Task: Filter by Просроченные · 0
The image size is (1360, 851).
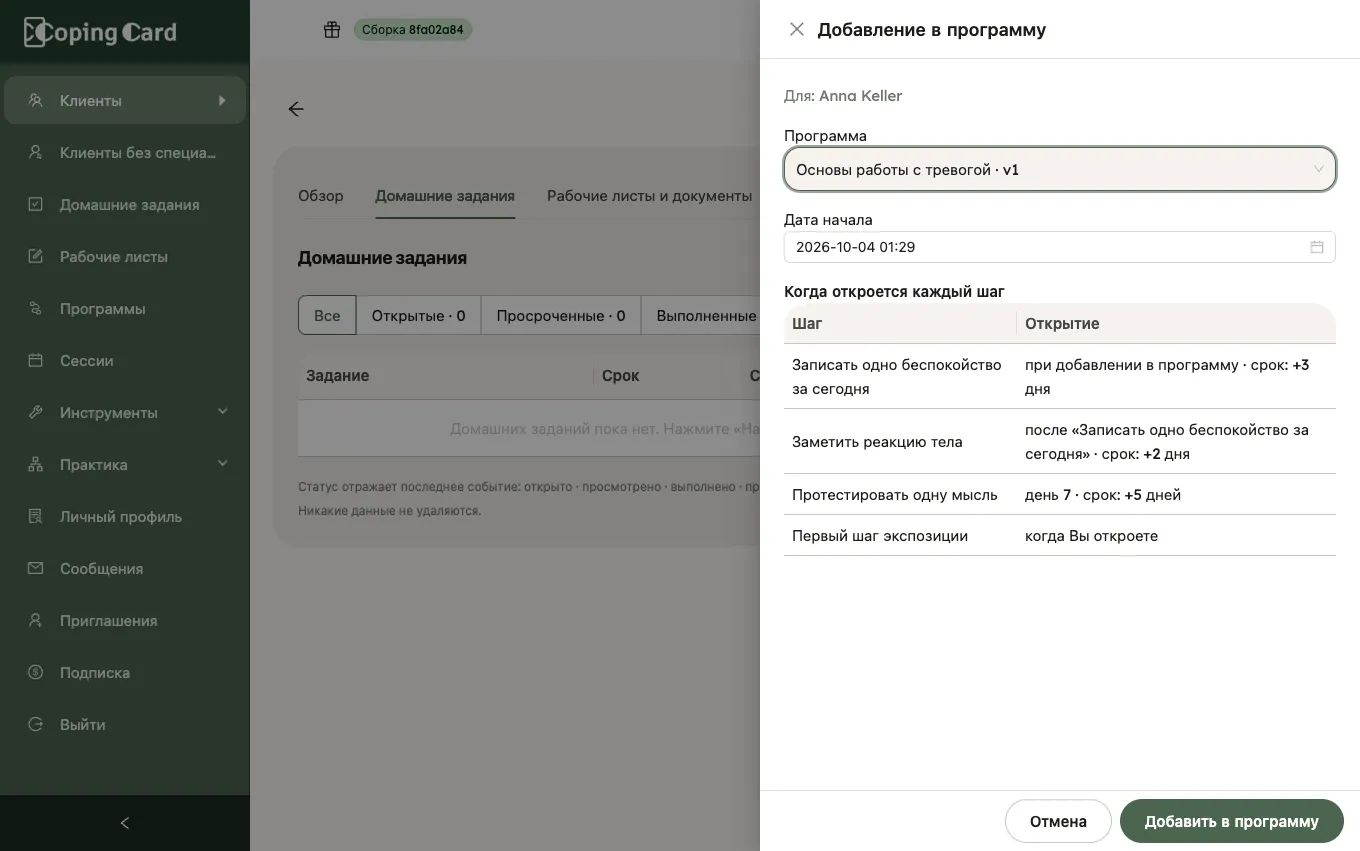Action: click(561, 315)
